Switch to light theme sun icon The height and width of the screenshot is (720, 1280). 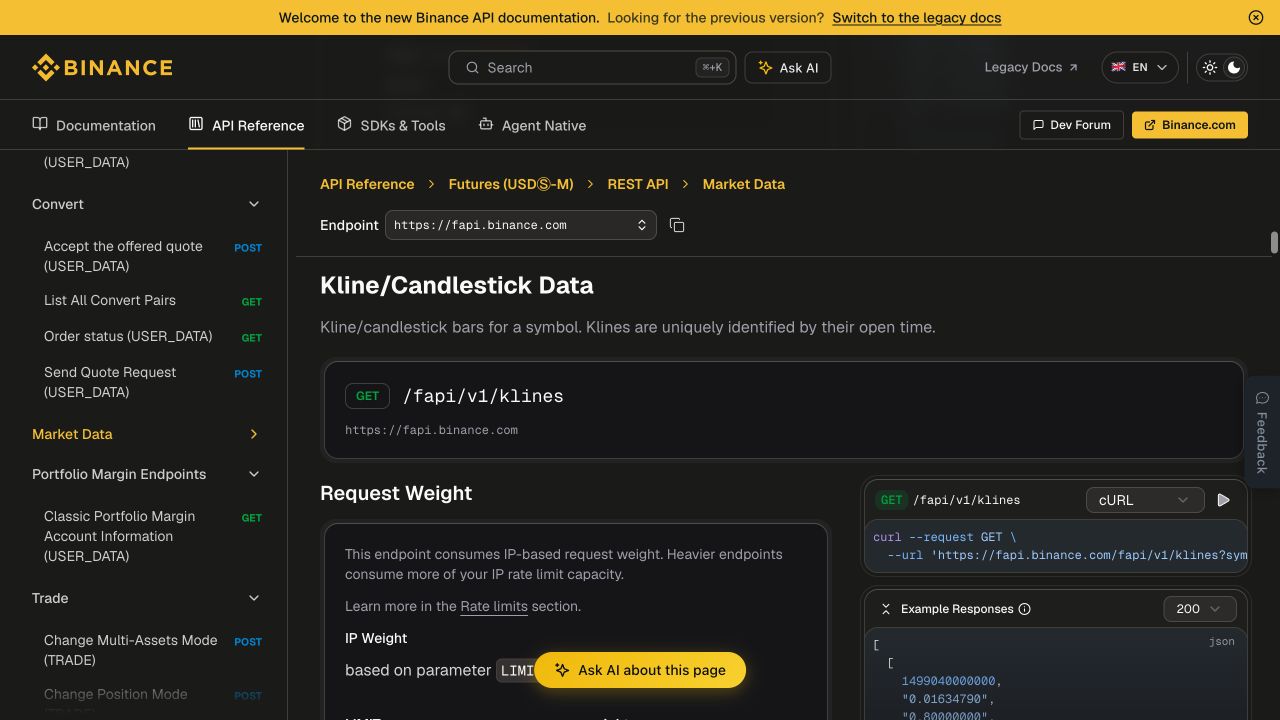coord(1210,67)
